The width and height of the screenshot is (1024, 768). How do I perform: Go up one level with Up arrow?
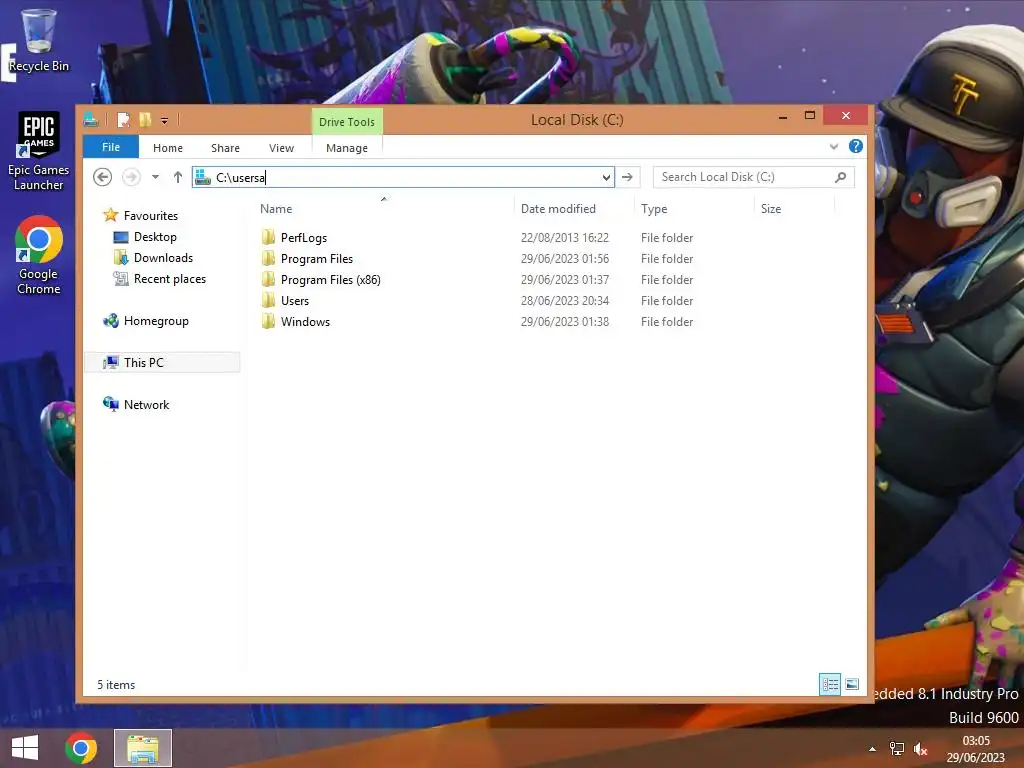[178, 177]
